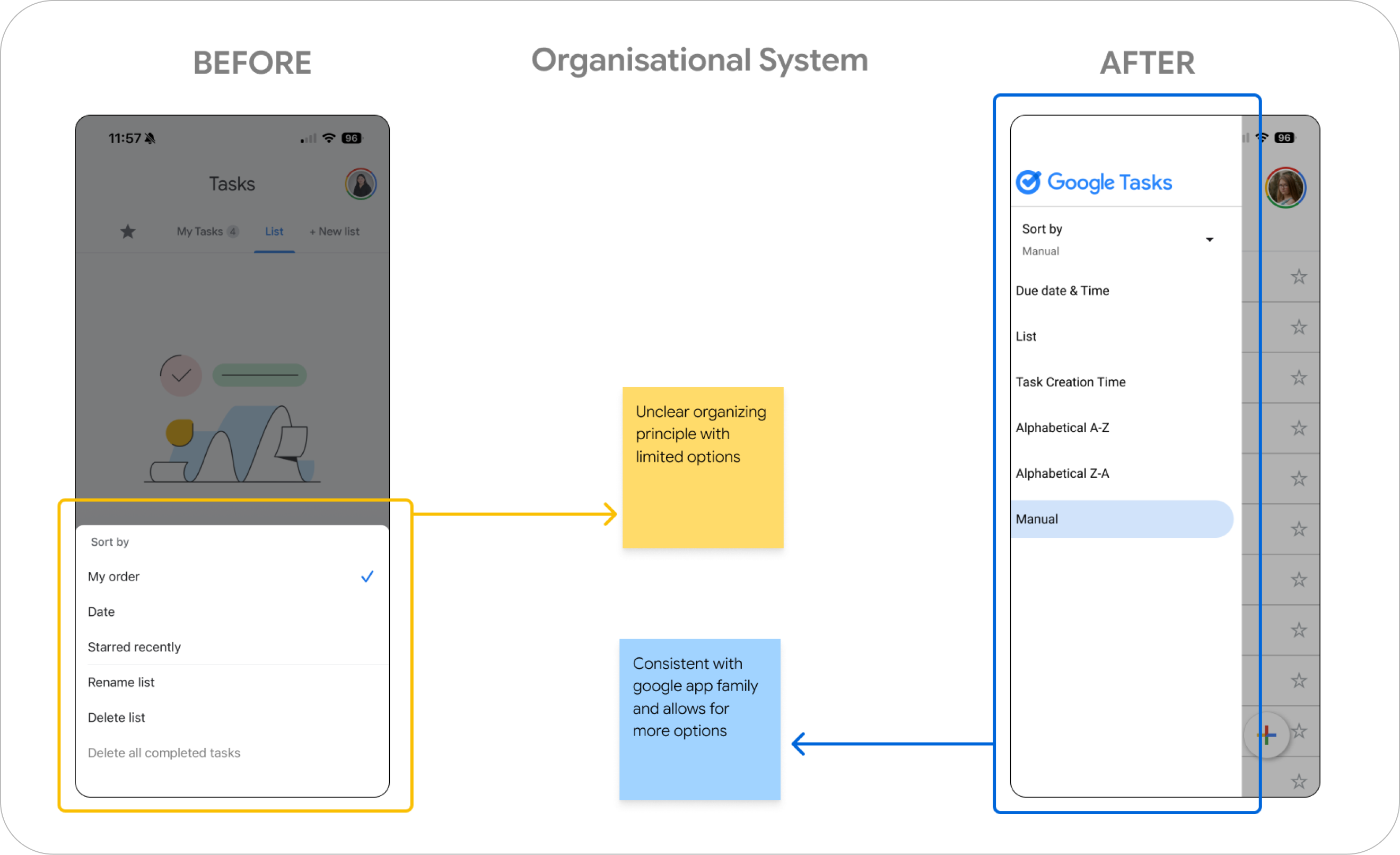Tap the add task plus button
The width and height of the screenshot is (1400, 855).
pyautogui.click(x=1266, y=735)
